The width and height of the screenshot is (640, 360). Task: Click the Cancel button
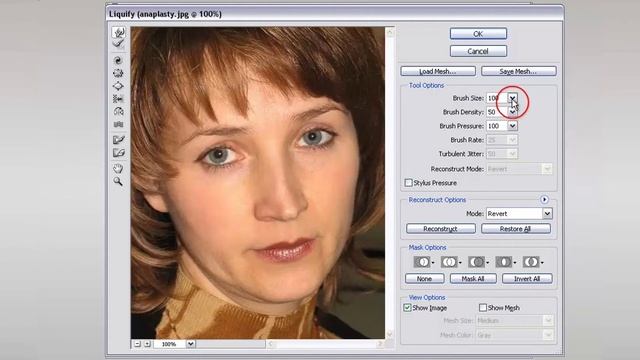click(478, 51)
